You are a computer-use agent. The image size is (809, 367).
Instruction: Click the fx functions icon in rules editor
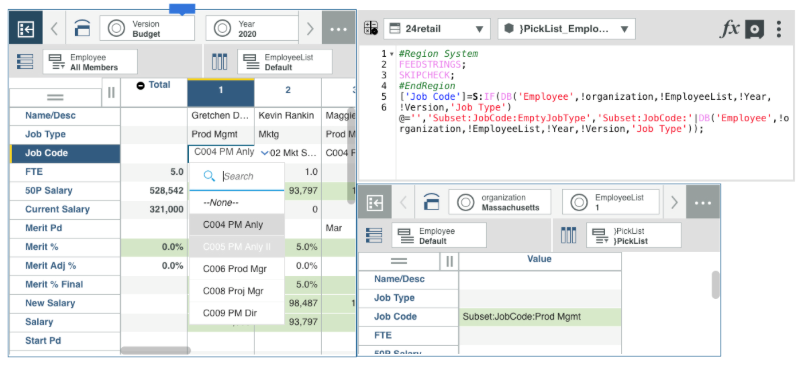tap(730, 29)
